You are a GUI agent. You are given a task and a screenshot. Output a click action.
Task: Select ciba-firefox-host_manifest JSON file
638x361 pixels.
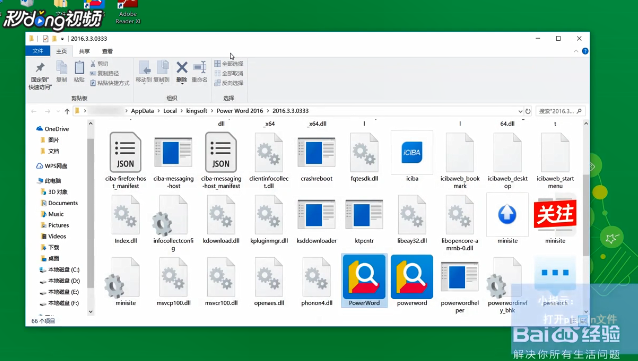click(125, 160)
